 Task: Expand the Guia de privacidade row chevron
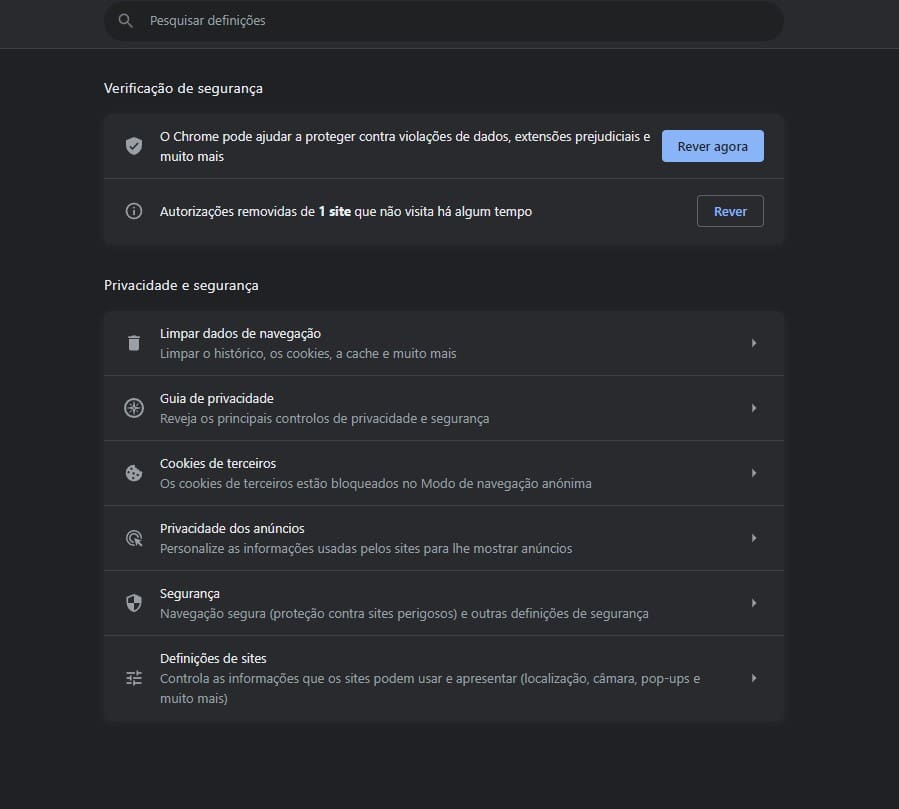point(754,407)
